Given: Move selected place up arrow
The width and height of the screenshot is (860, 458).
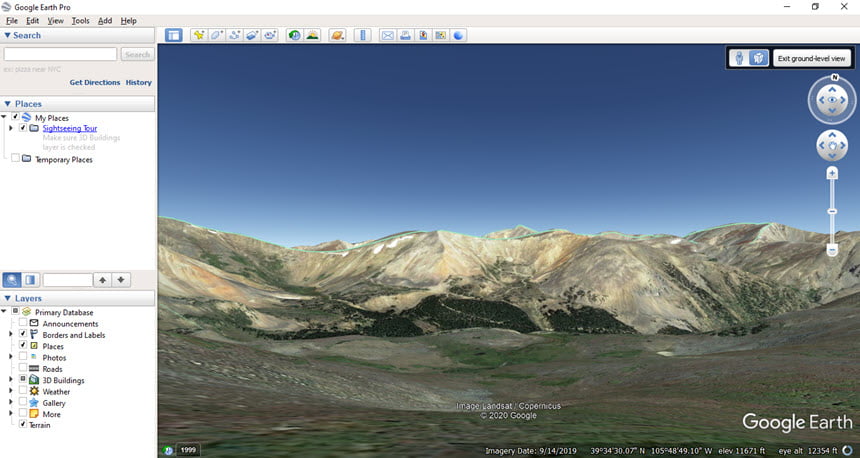Looking at the screenshot, I should pyautogui.click(x=103, y=280).
